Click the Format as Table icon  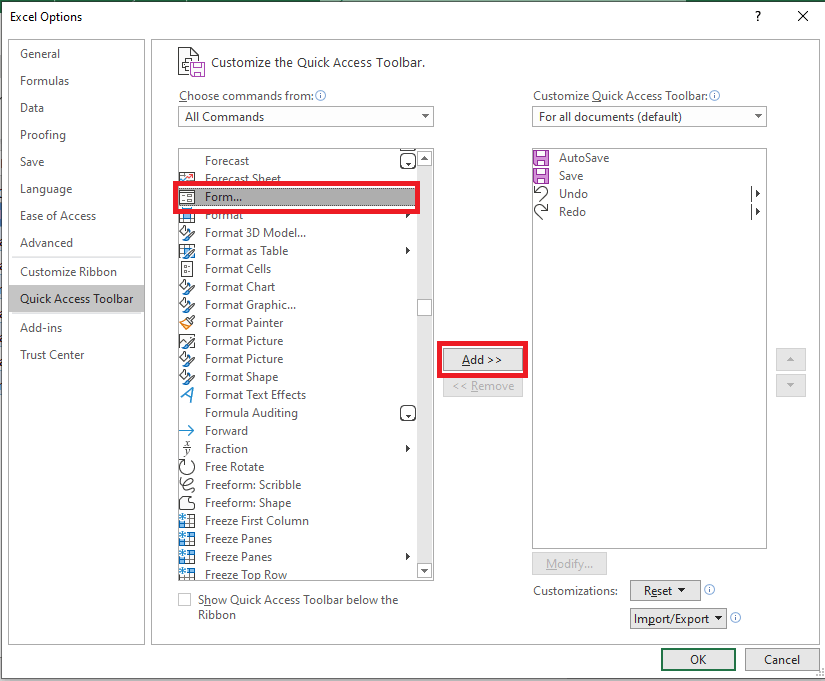187,251
